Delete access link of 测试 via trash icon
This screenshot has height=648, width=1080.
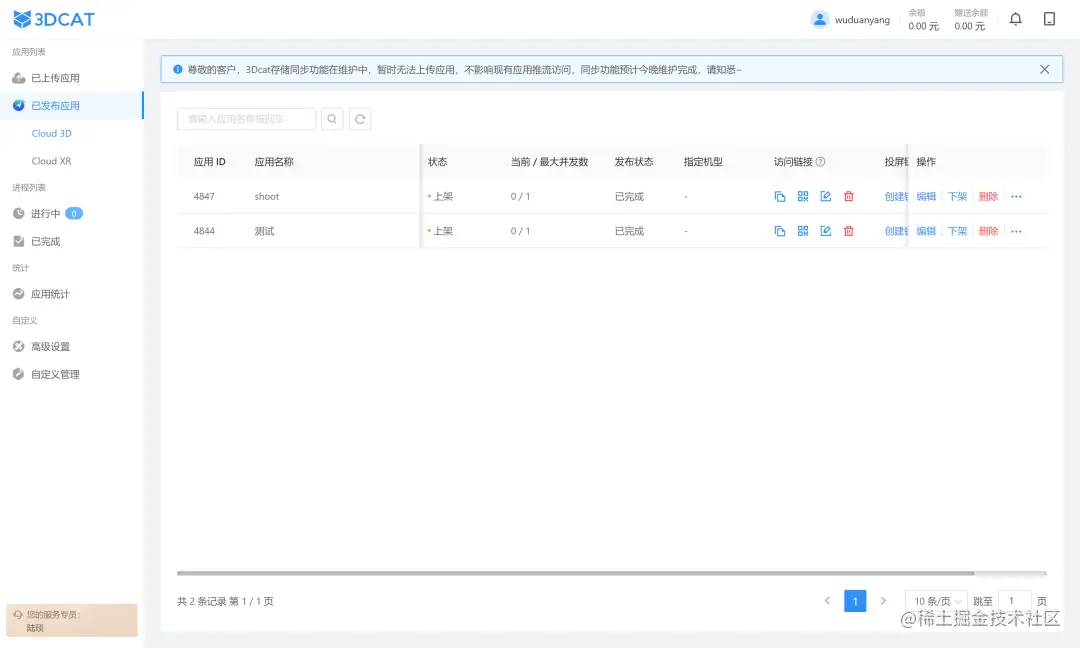pyautogui.click(x=848, y=231)
